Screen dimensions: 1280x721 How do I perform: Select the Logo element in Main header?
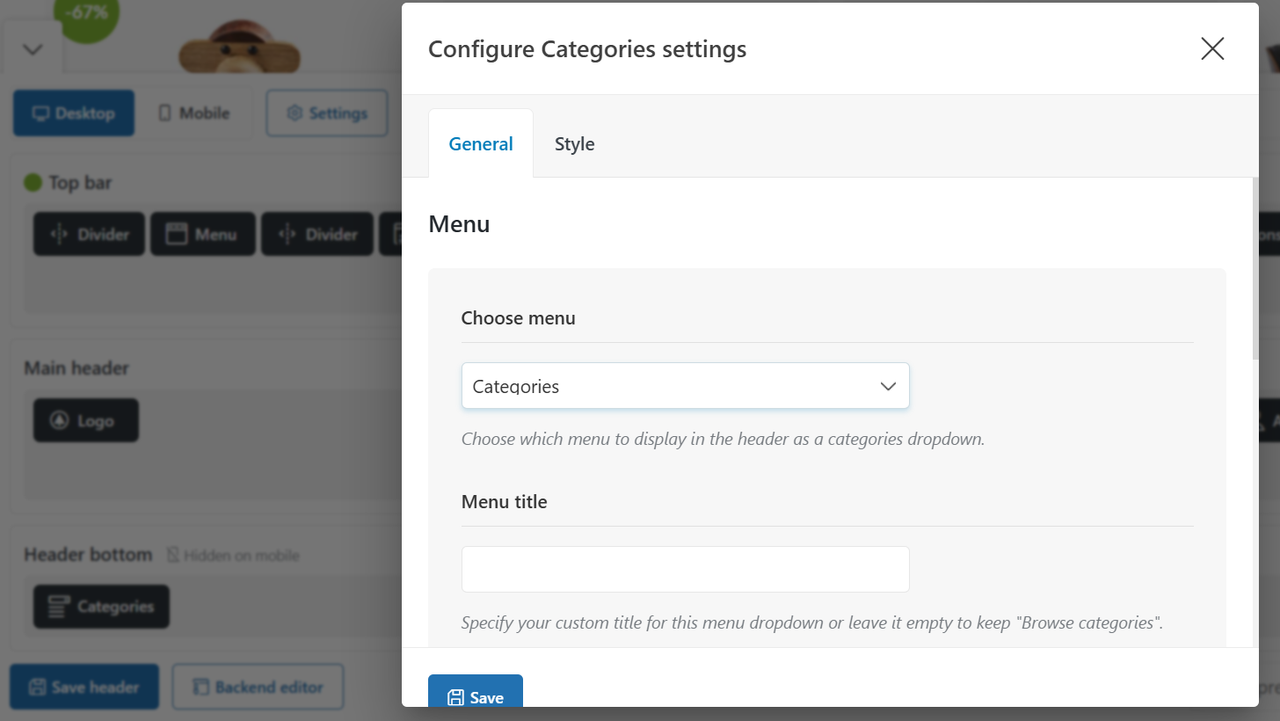pos(85,421)
